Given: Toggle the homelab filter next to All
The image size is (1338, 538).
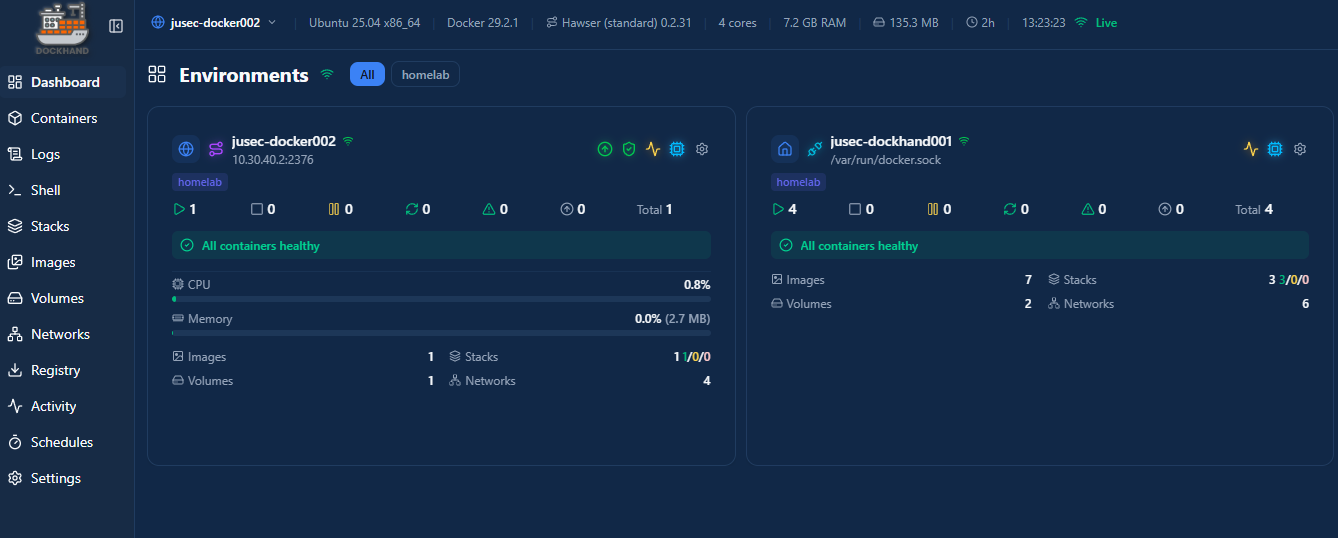Looking at the screenshot, I should point(425,75).
